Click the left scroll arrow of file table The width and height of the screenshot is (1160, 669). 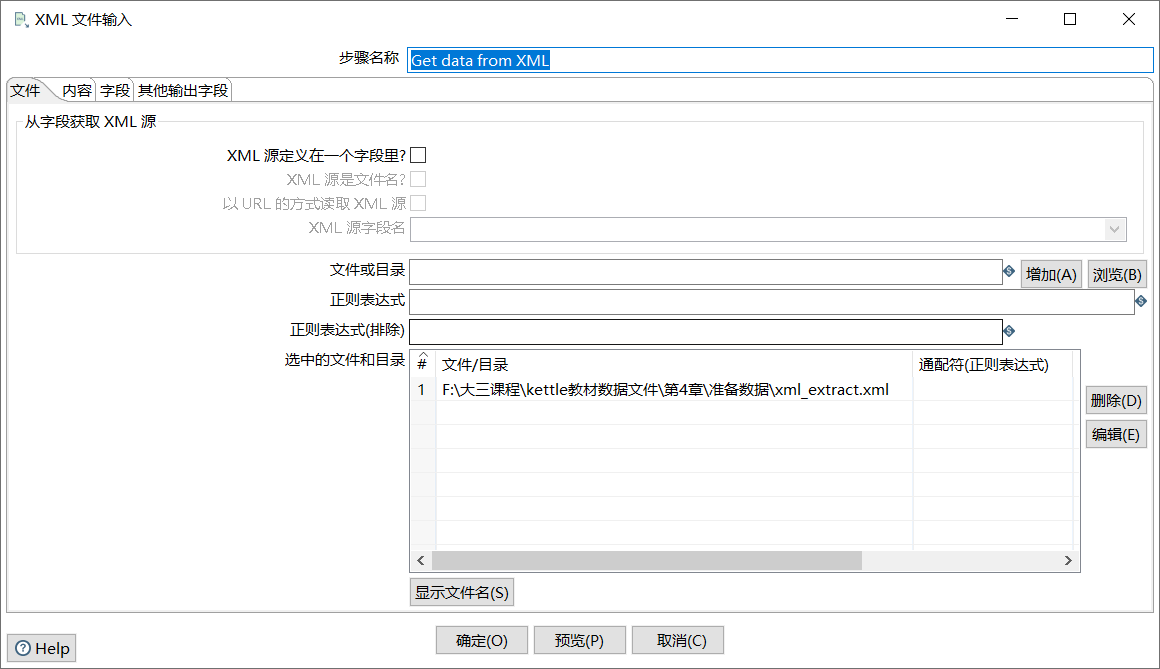click(421, 560)
